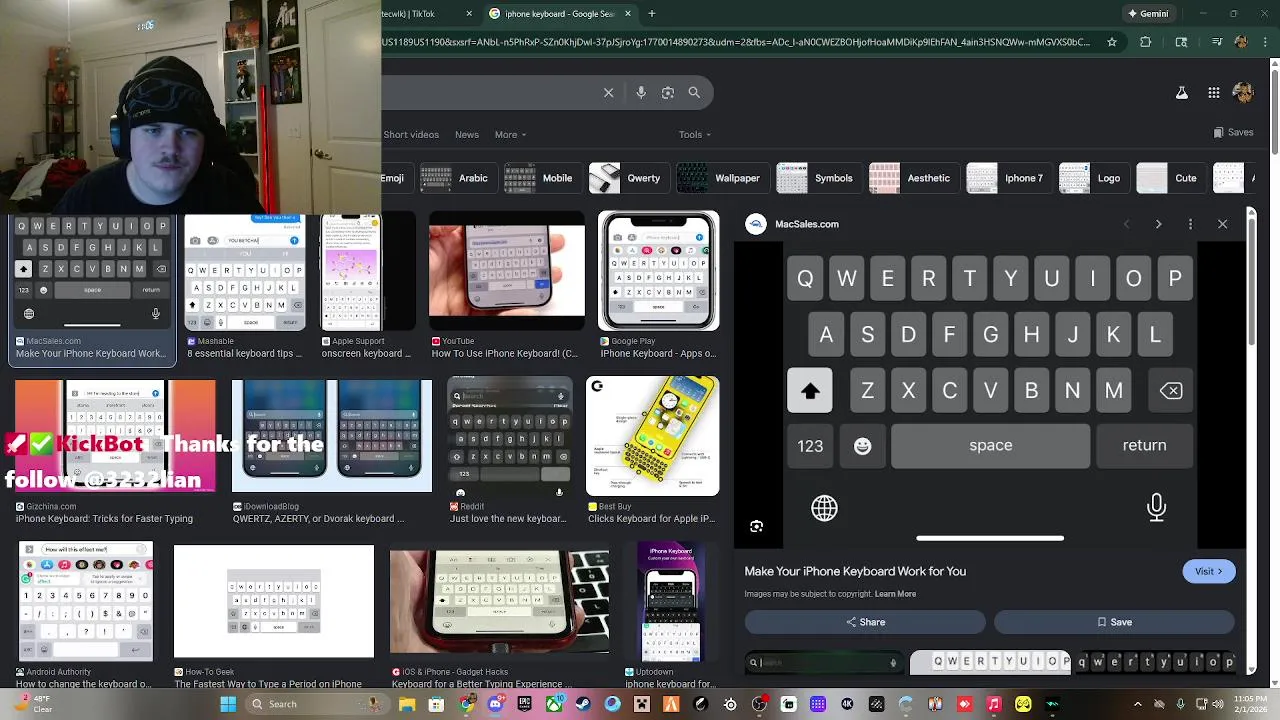Open the large iPhone keyboard preview image
Image resolution: width=1280 pixels, height=720 pixels.
(x=990, y=395)
